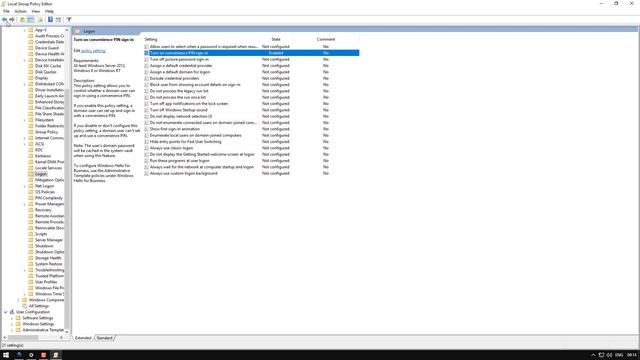Viewport: 640px width, 360px height.
Task: Switch to the Standard tab
Action: pyautogui.click(x=104, y=338)
